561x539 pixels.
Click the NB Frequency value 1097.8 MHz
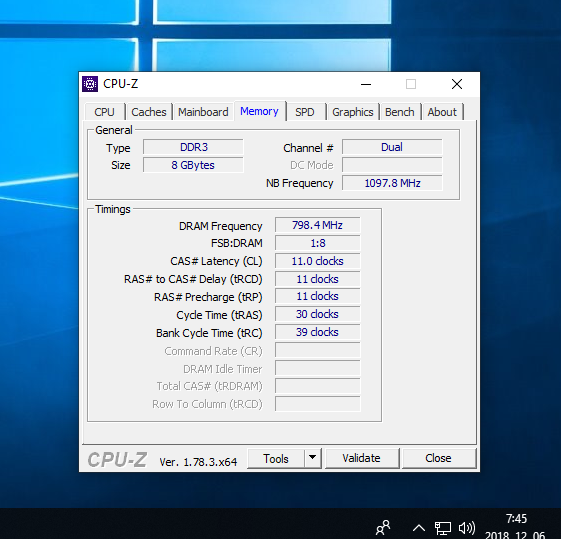(x=392, y=183)
